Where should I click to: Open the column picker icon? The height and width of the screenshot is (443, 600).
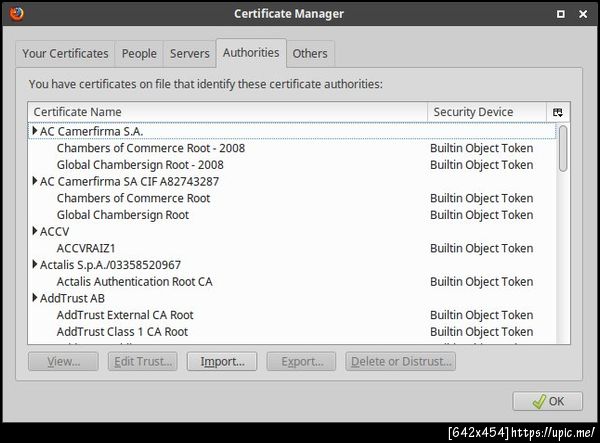coord(558,112)
